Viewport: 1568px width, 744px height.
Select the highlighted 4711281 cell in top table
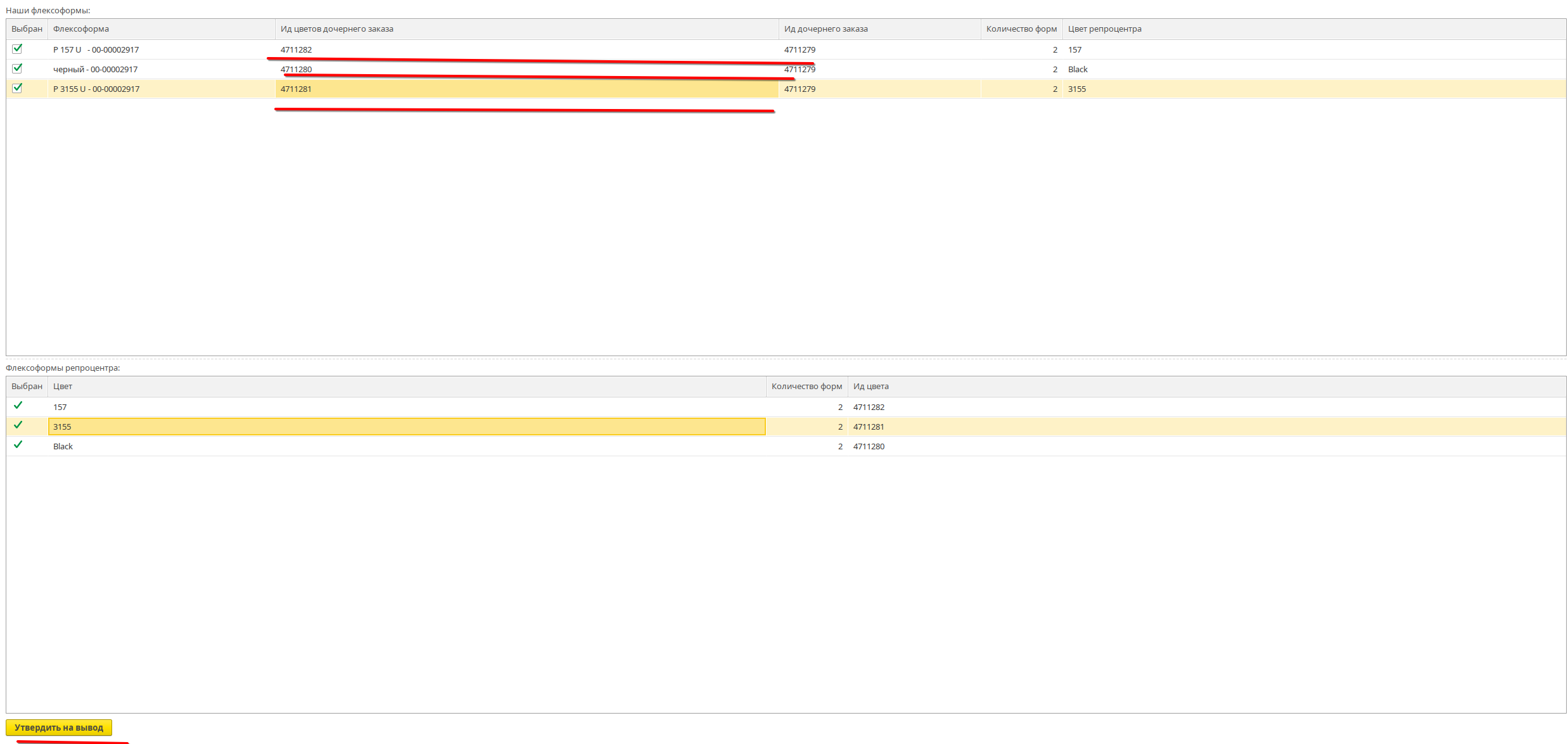pos(296,89)
